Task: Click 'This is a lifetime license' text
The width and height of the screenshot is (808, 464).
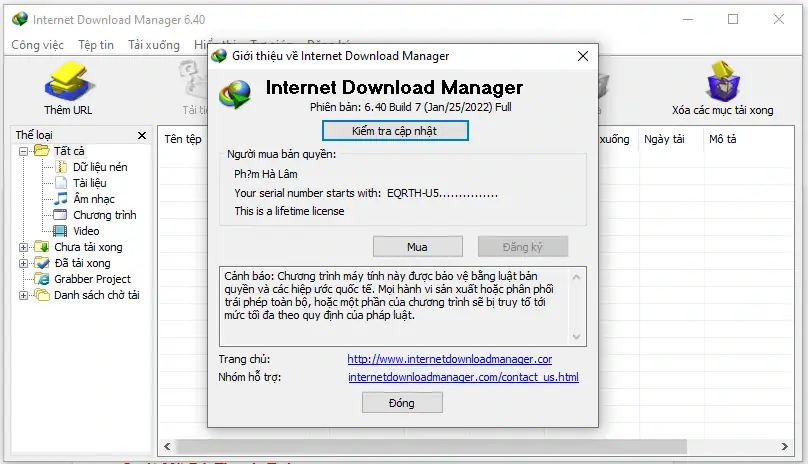Action: (289, 211)
